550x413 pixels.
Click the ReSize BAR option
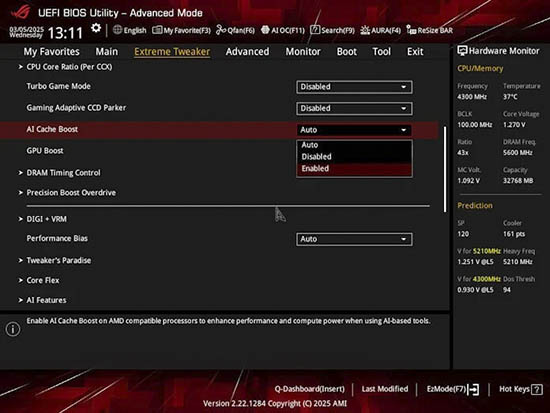pos(429,31)
